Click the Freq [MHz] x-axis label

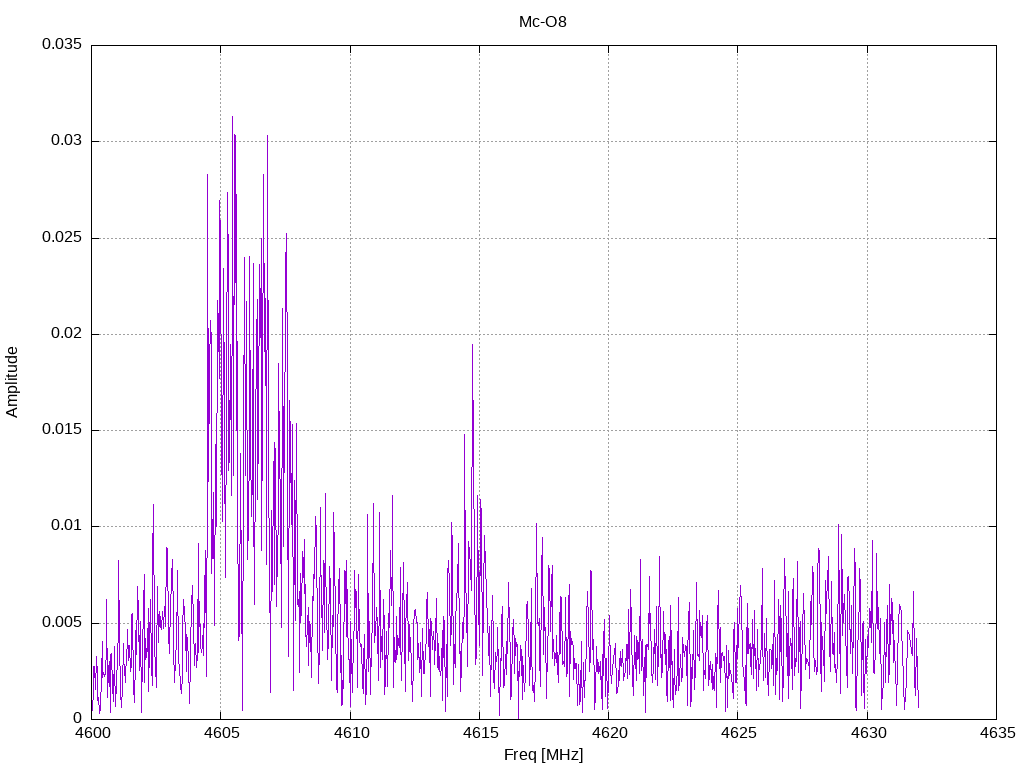pos(543,755)
